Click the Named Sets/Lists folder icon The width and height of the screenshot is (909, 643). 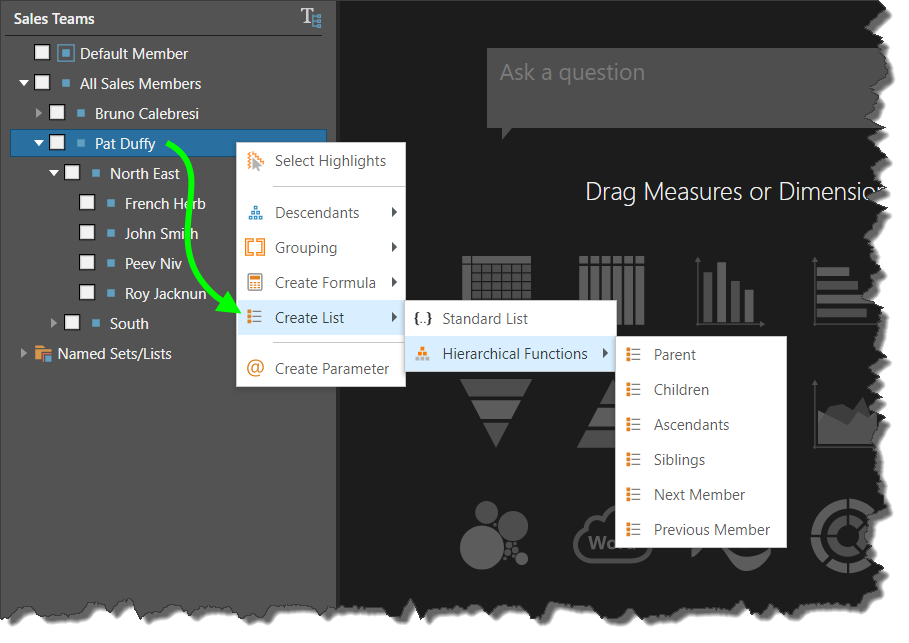[43, 353]
